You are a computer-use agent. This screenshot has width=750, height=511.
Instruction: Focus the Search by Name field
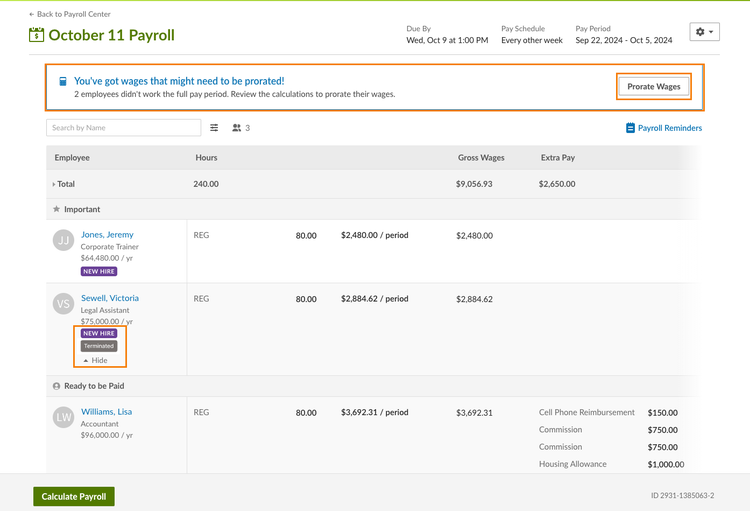coord(123,128)
